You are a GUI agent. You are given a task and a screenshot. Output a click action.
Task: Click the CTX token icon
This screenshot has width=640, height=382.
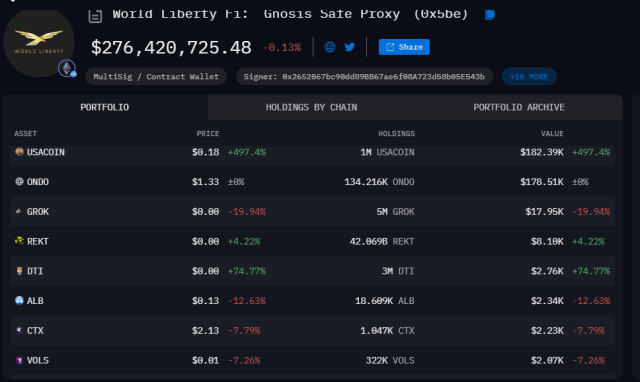(x=19, y=330)
